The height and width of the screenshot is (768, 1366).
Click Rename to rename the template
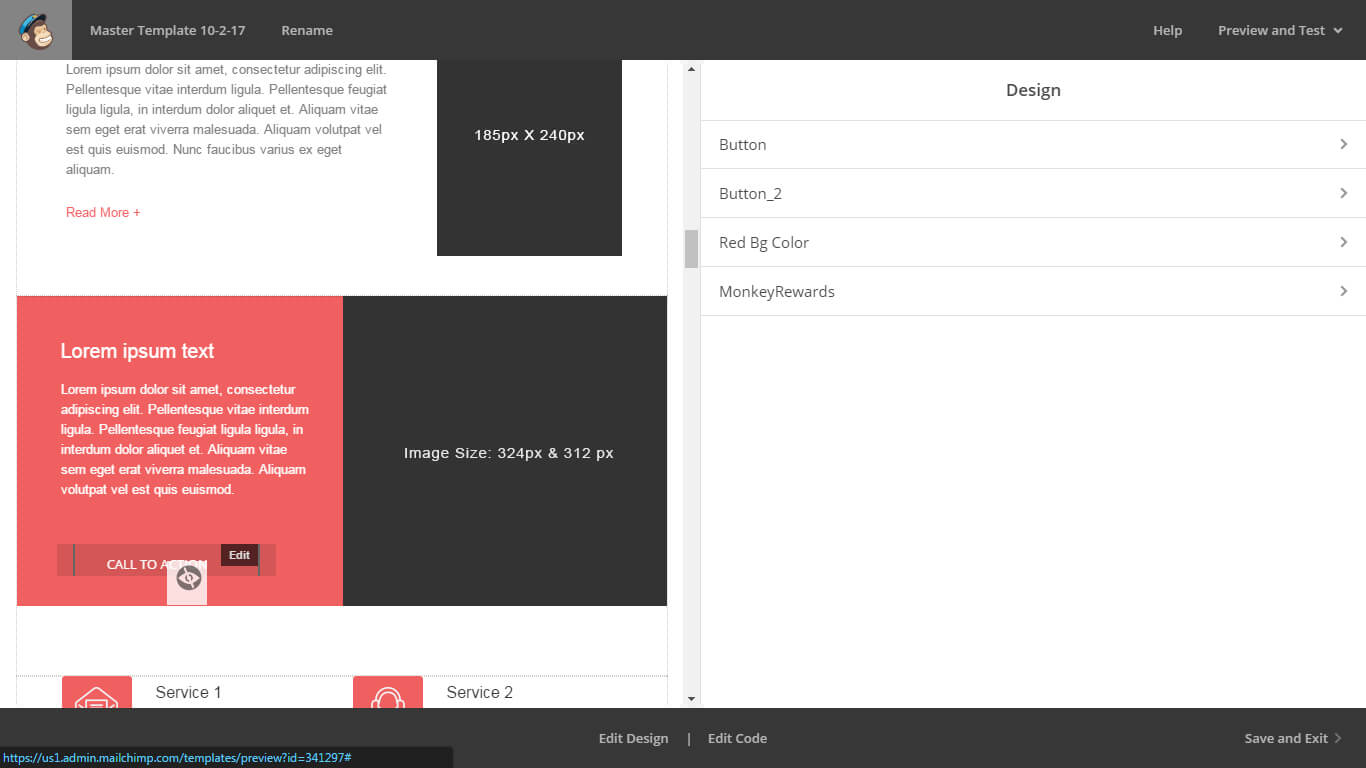coord(306,30)
